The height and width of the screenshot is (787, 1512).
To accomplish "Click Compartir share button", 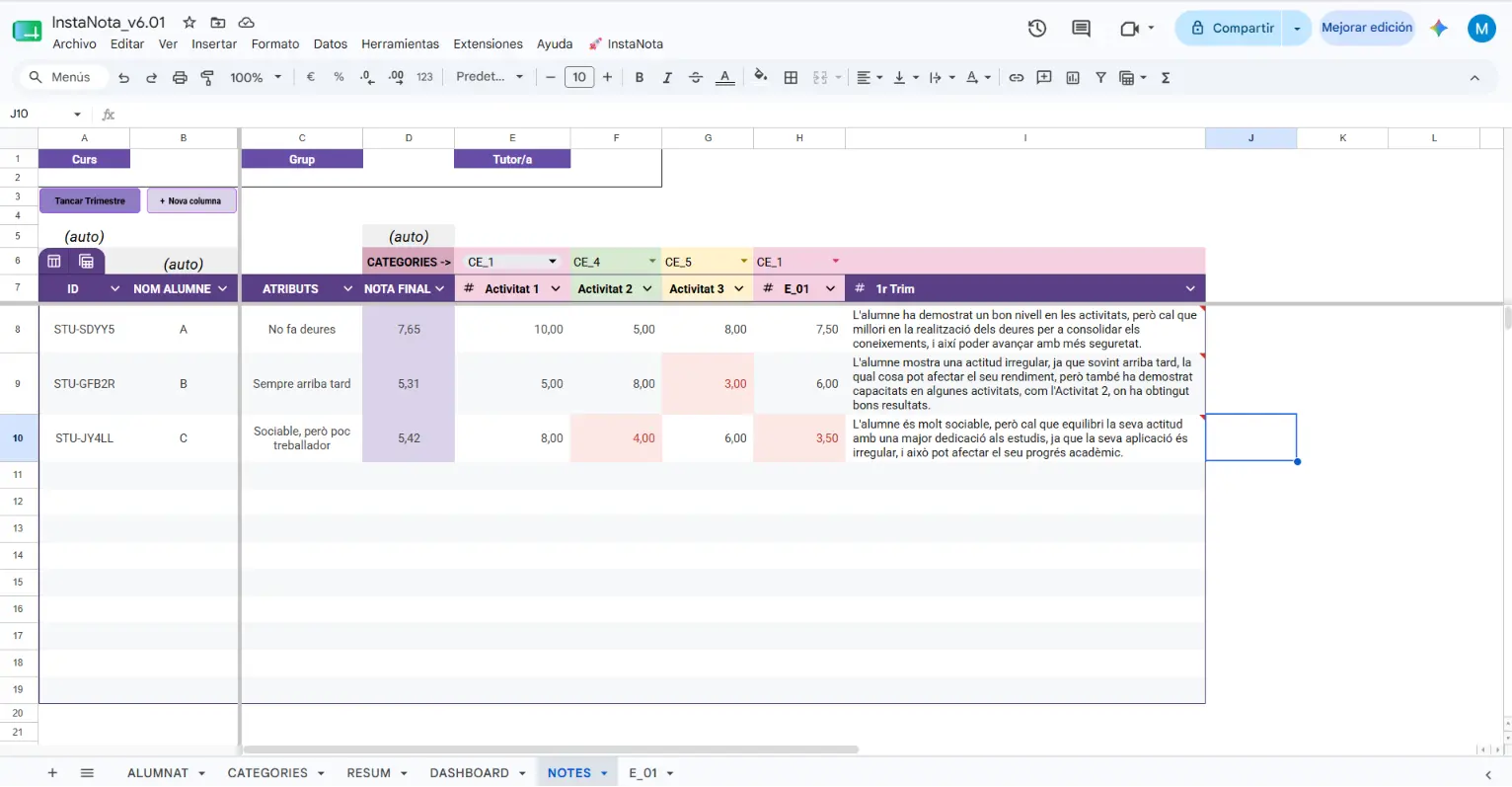I will click(x=1232, y=28).
